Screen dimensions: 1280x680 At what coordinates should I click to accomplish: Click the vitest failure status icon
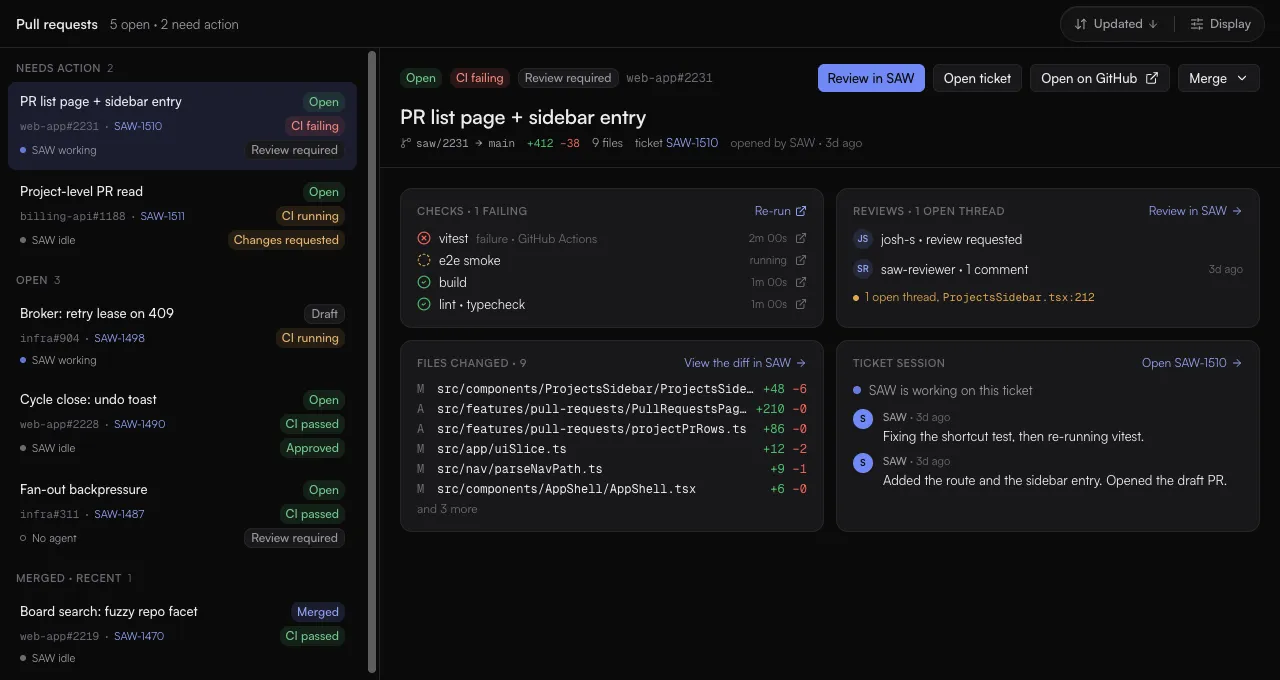point(424,238)
